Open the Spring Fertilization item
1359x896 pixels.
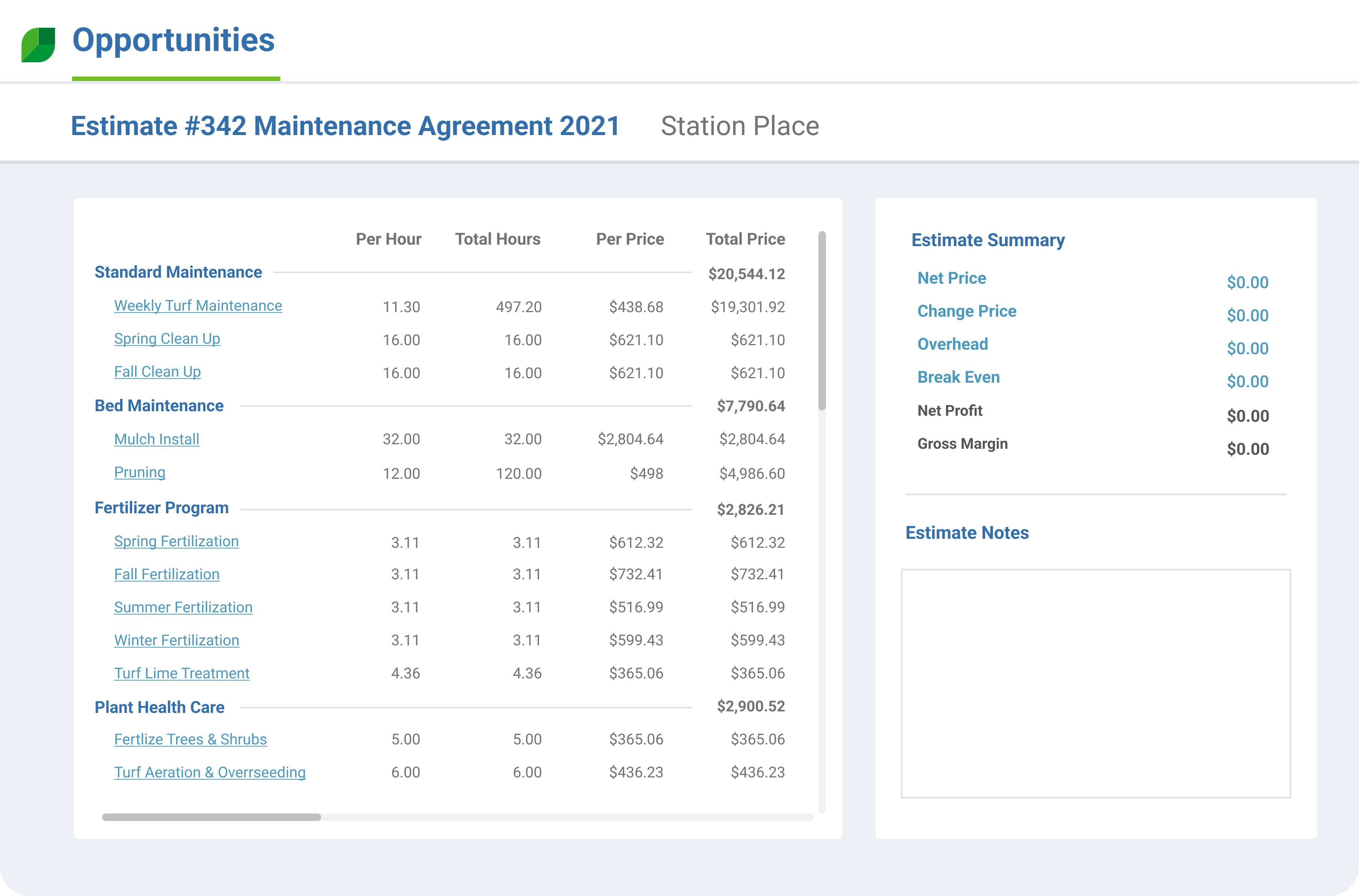(176, 541)
